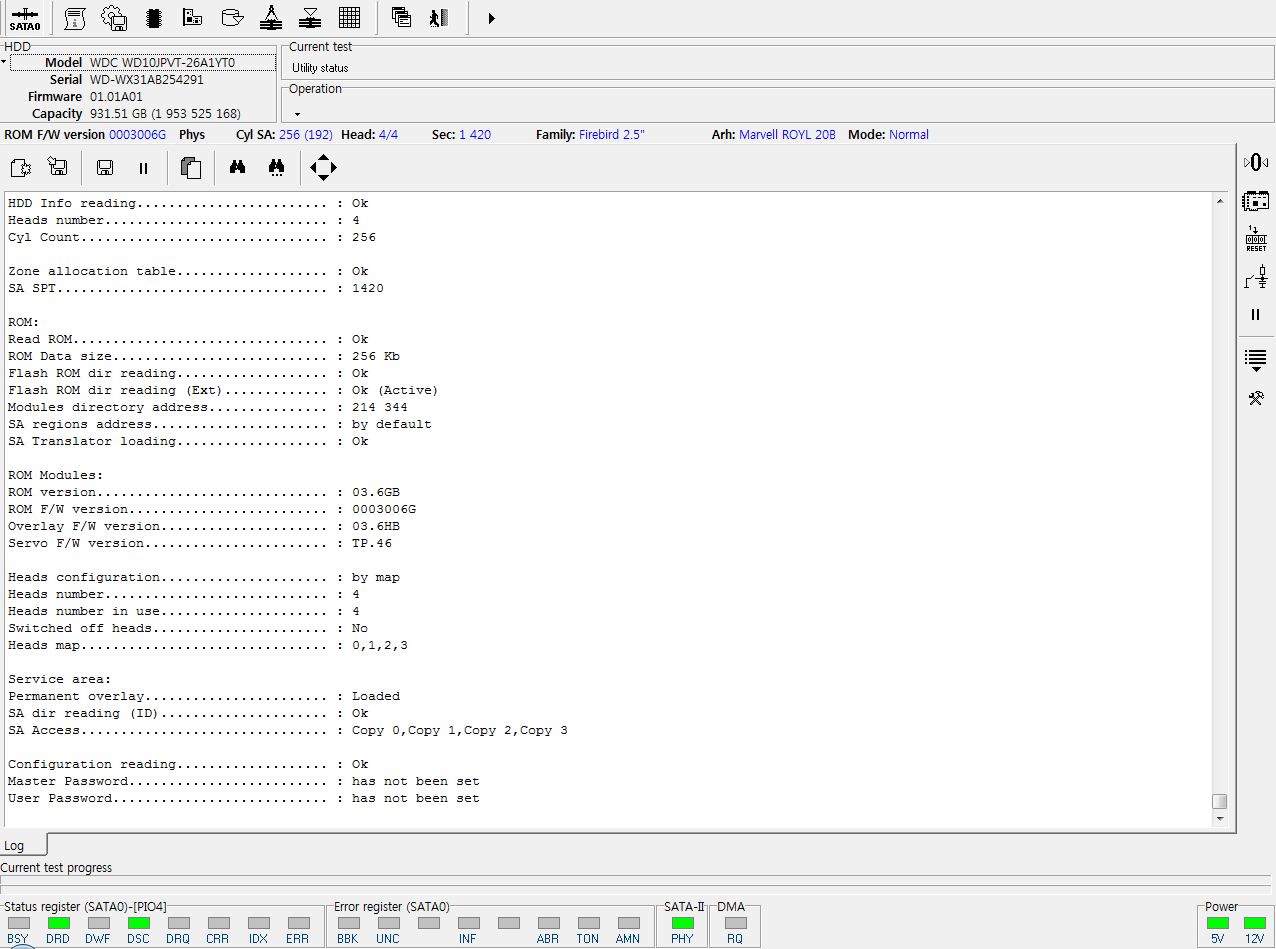This screenshot has width=1276, height=949.
Task: Open the hammer and wrench tools icon
Action: tap(1256, 398)
